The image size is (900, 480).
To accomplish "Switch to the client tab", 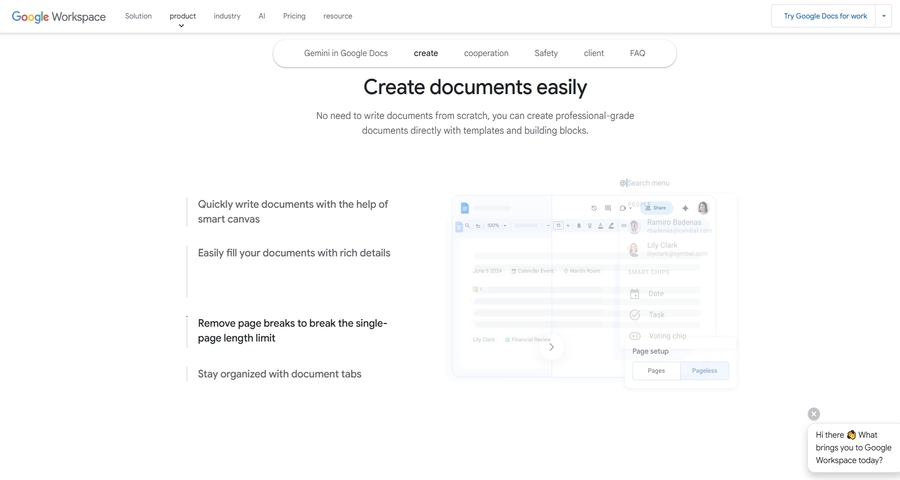I will point(593,53).
